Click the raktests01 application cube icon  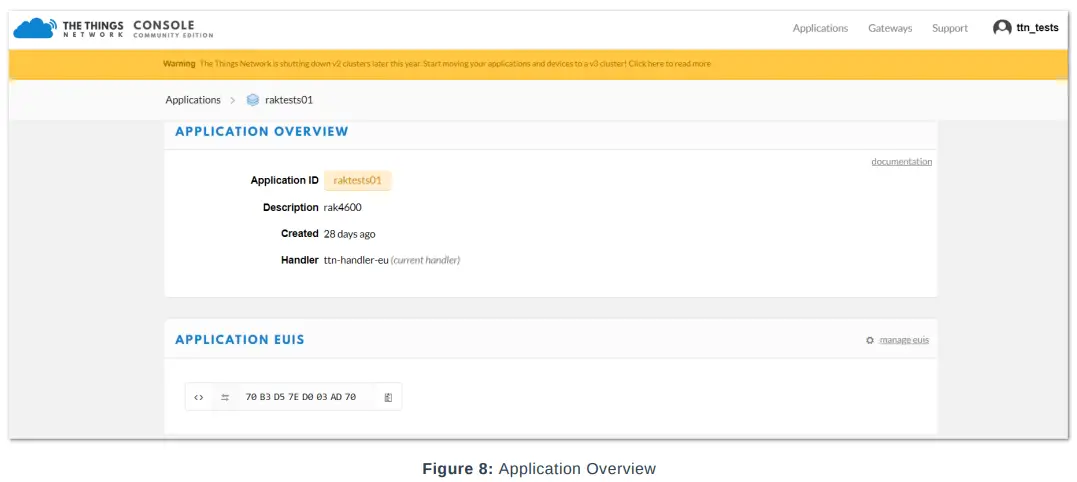pyautogui.click(x=253, y=100)
